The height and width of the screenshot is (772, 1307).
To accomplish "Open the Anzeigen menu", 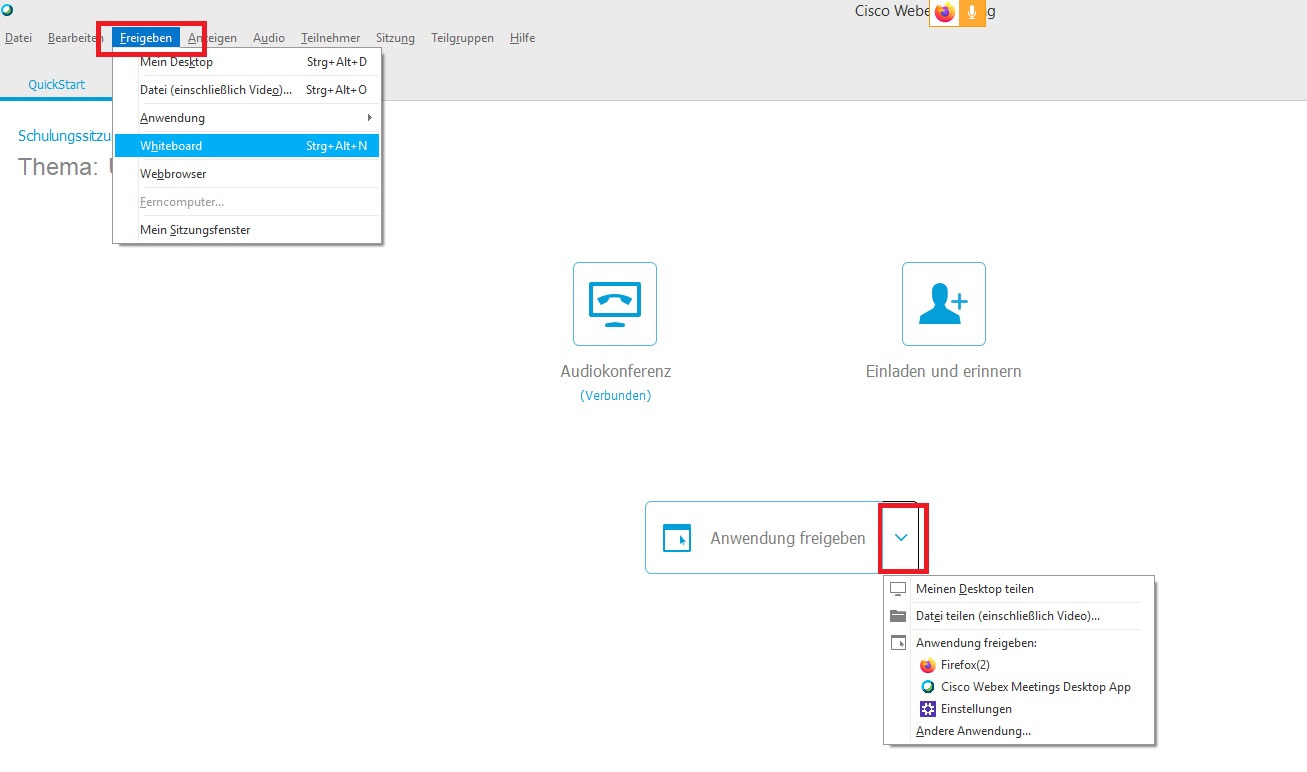I will click(x=213, y=38).
